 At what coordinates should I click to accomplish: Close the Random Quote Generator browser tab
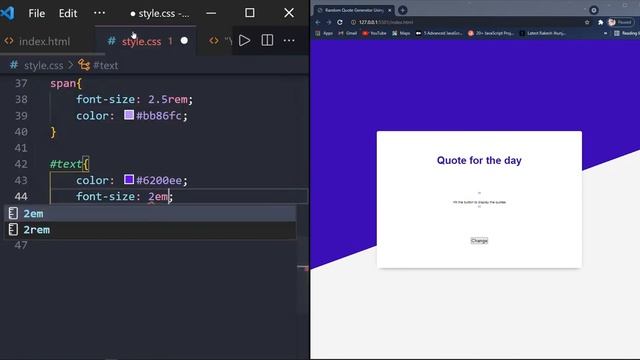(x=389, y=10)
